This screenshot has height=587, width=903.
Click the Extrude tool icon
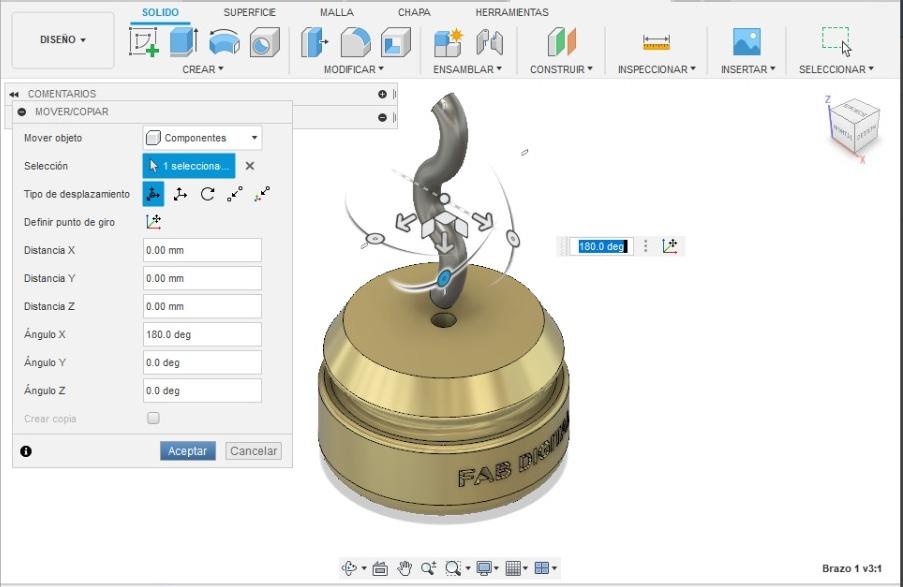[184, 42]
